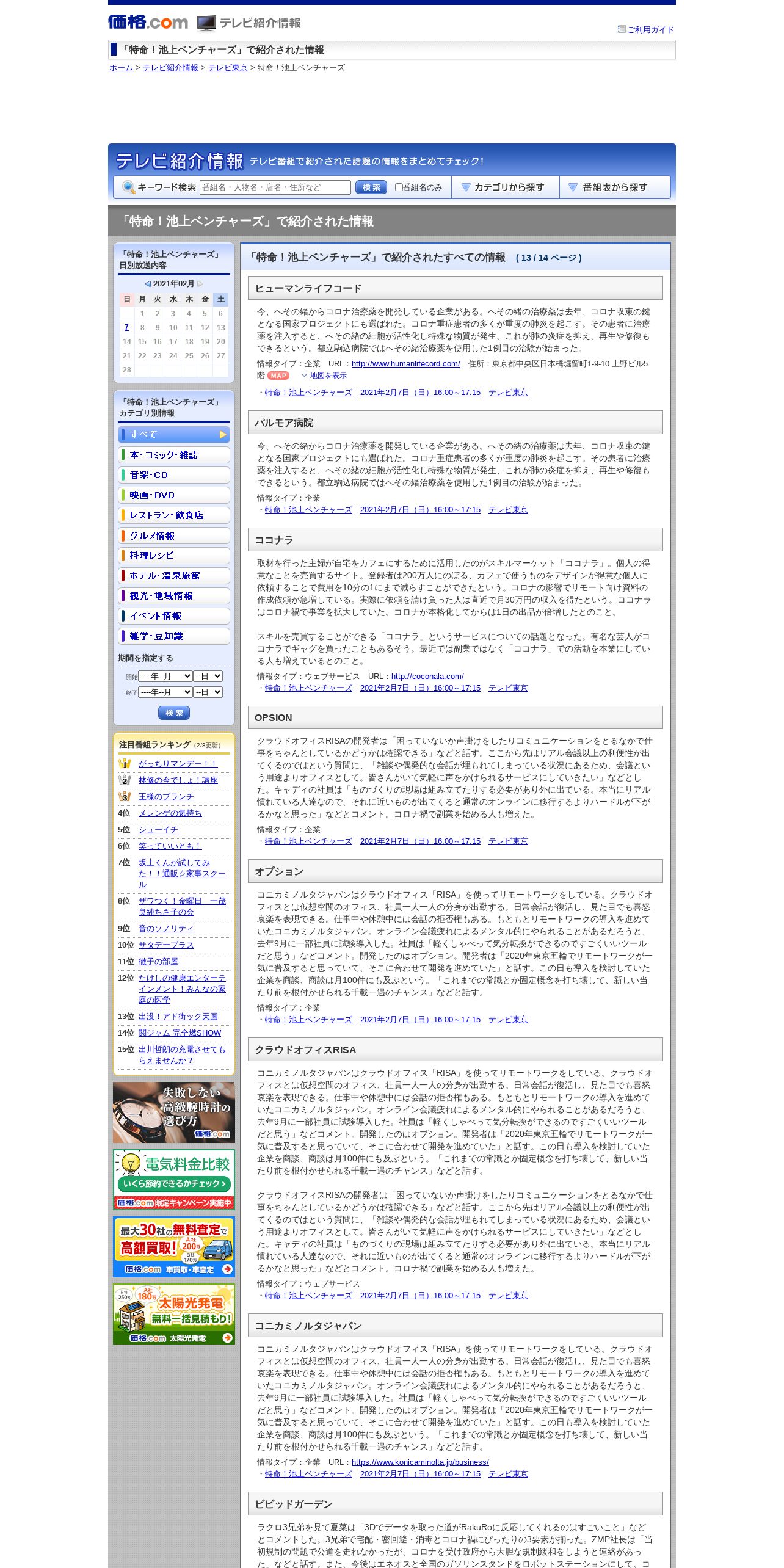Image resolution: width=784 pixels, height=1568 pixels.
Task: Select イベント情報 category
Action: coord(174,615)
